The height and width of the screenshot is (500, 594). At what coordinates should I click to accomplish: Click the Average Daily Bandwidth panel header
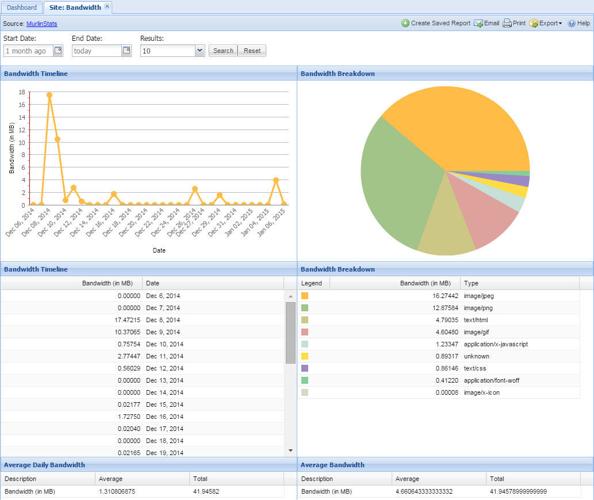click(148, 465)
